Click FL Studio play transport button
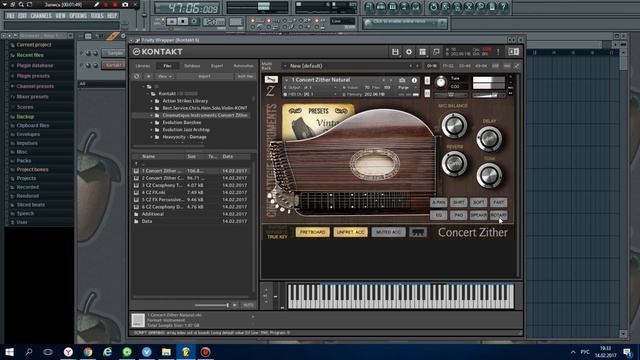This screenshot has width=640, height=360. pyautogui.click(x=172, y=21)
